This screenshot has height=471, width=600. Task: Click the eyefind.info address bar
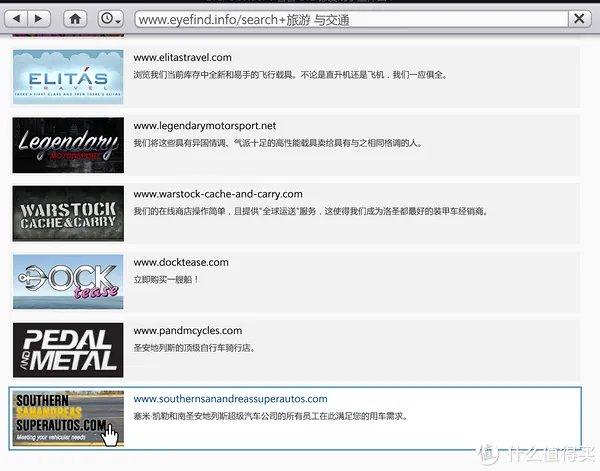351,19
